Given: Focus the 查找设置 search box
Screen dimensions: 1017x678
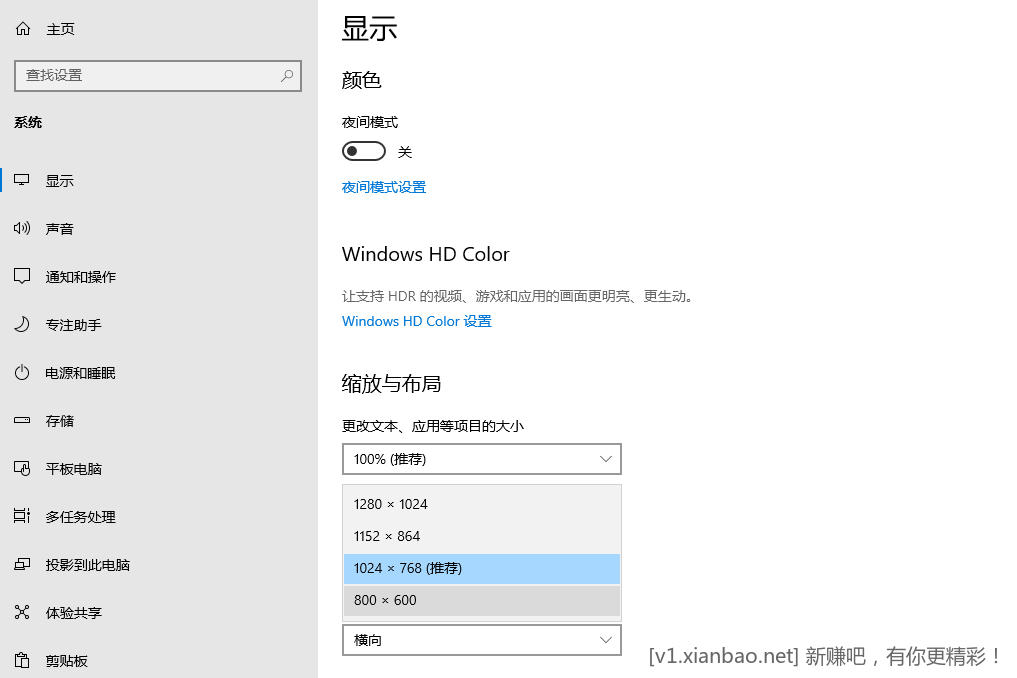Looking at the screenshot, I should tap(158, 76).
